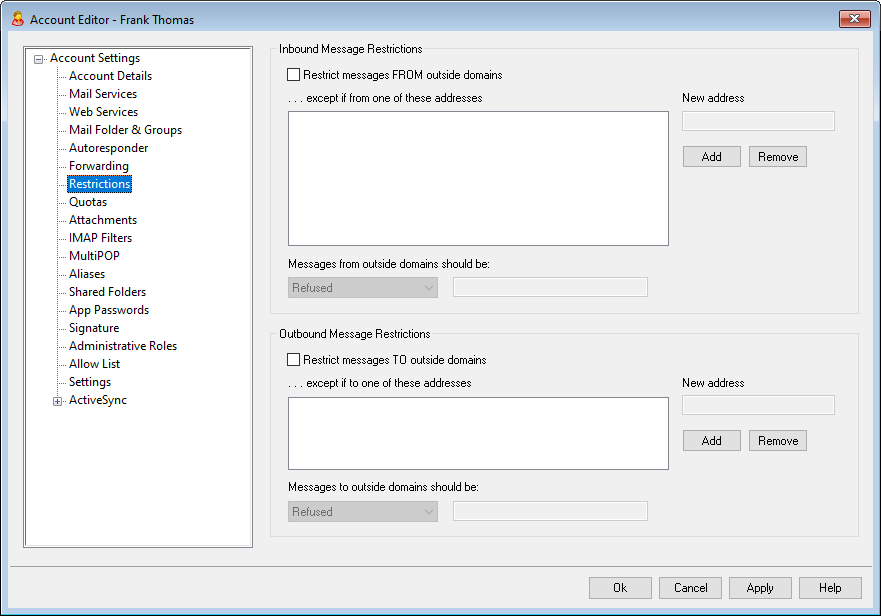Image resolution: width=881 pixels, height=616 pixels.
Task: Go to Autoresponder settings
Action: pos(108,148)
